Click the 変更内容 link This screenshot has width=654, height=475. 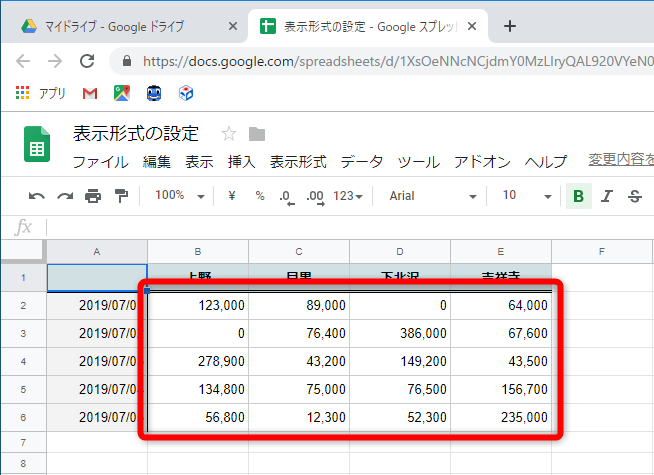click(621, 159)
